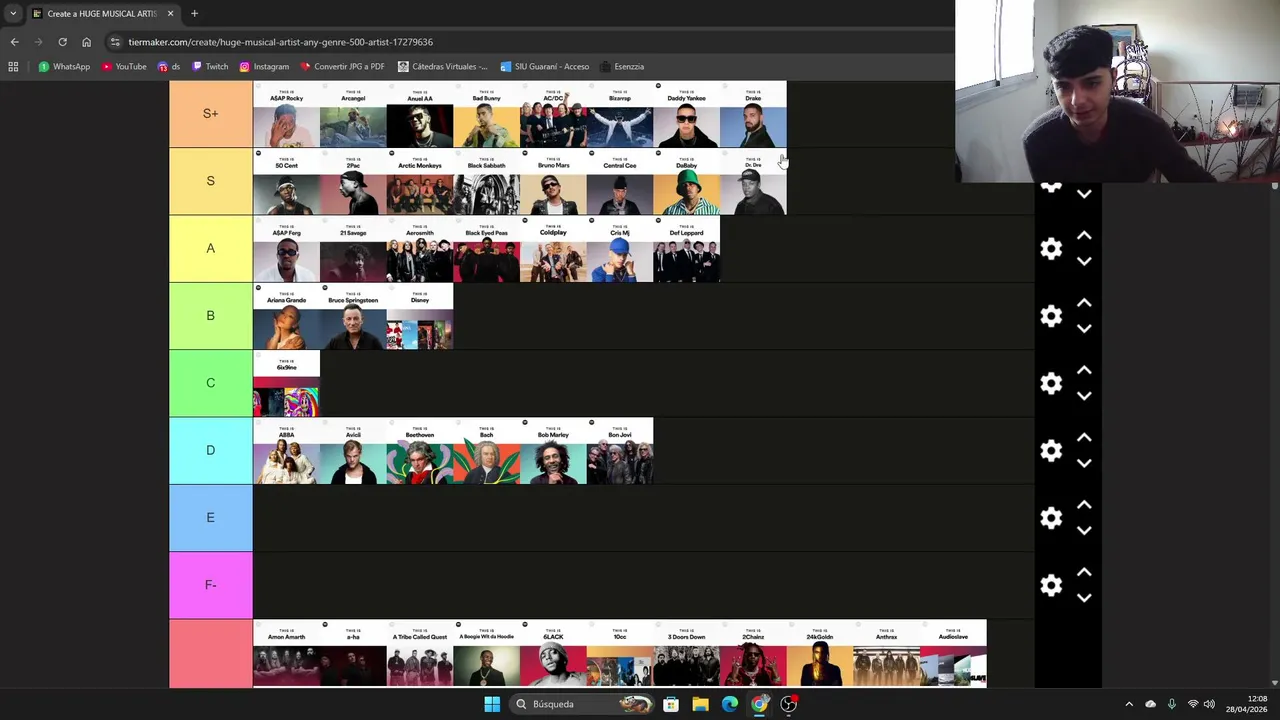Move tier E row down
Screen dimensions: 1280x720
1084,530
